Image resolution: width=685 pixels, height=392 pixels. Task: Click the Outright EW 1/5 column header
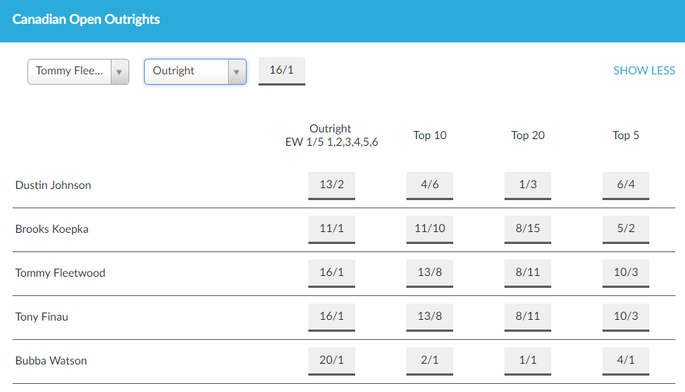click(332, 135)
